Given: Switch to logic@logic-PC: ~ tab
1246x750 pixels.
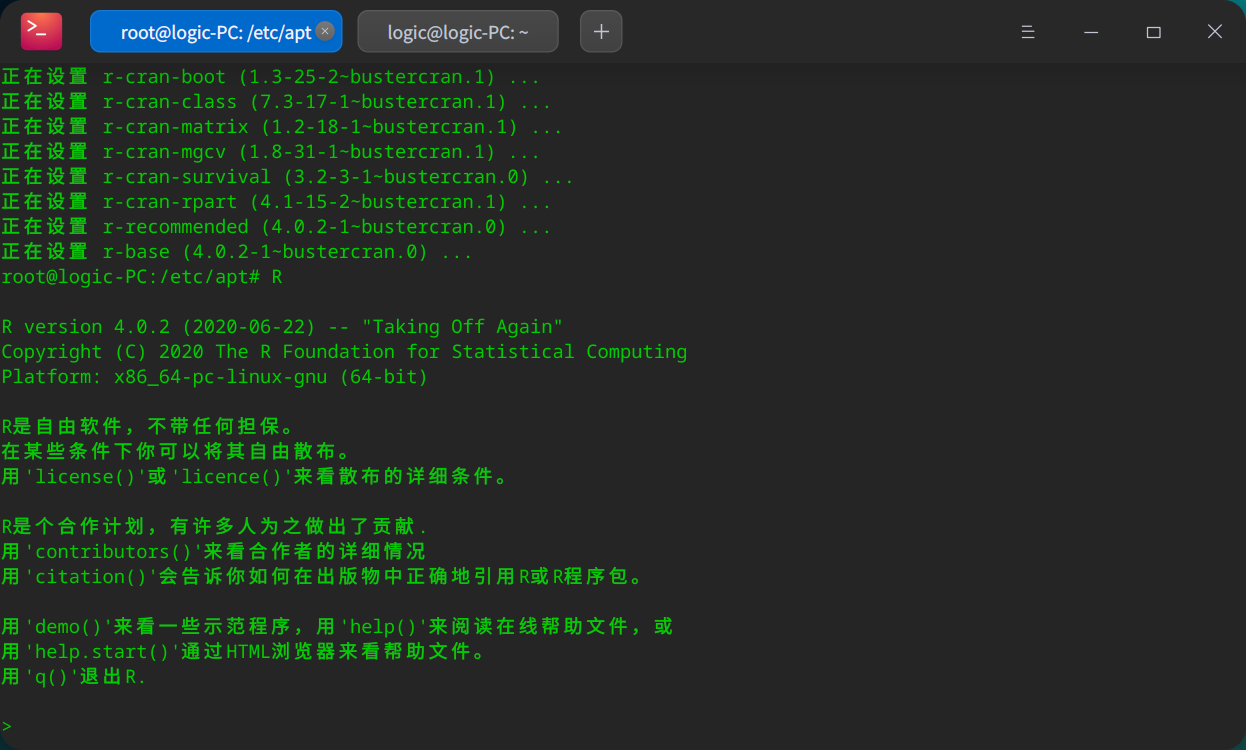Looking at the screenshot, I should click(458, 32).
